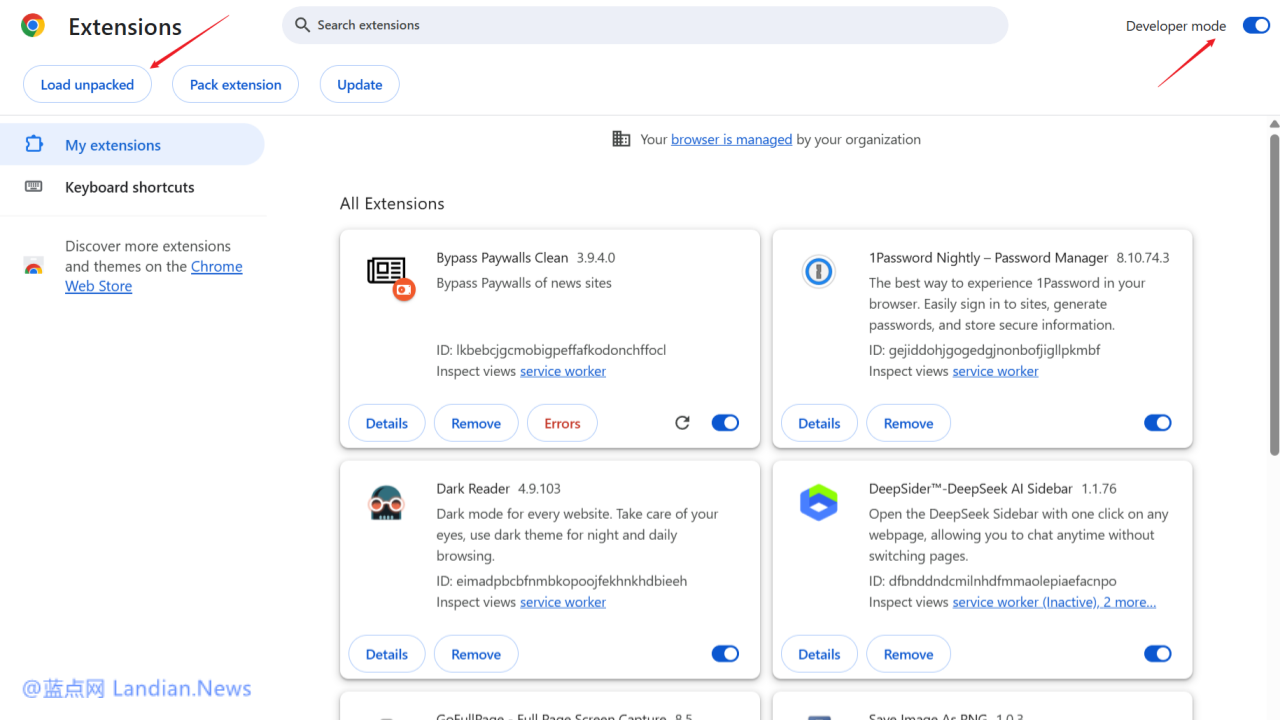This screenshot has width=1280, height=720.
Task: Click the managed organization building icon
Action: click(621, 139)
